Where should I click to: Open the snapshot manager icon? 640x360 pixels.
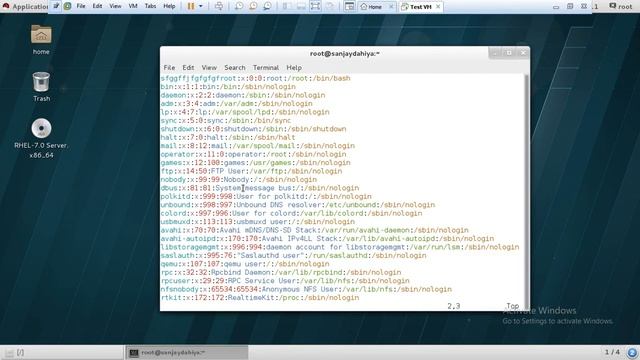[267, 6]
